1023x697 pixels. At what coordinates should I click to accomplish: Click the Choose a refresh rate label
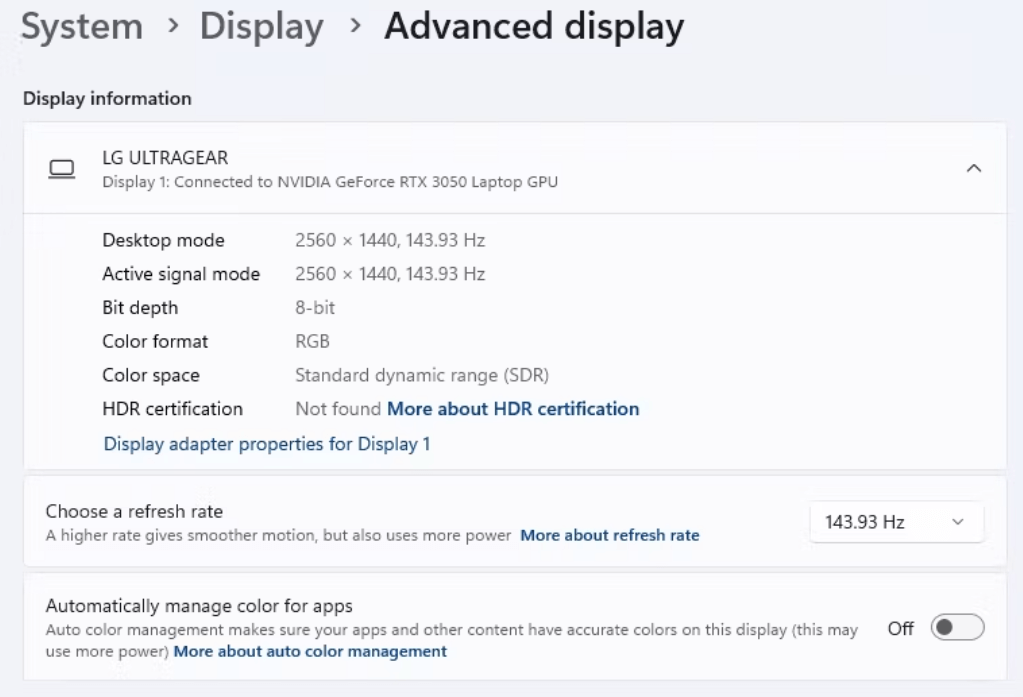coord(134,512)
